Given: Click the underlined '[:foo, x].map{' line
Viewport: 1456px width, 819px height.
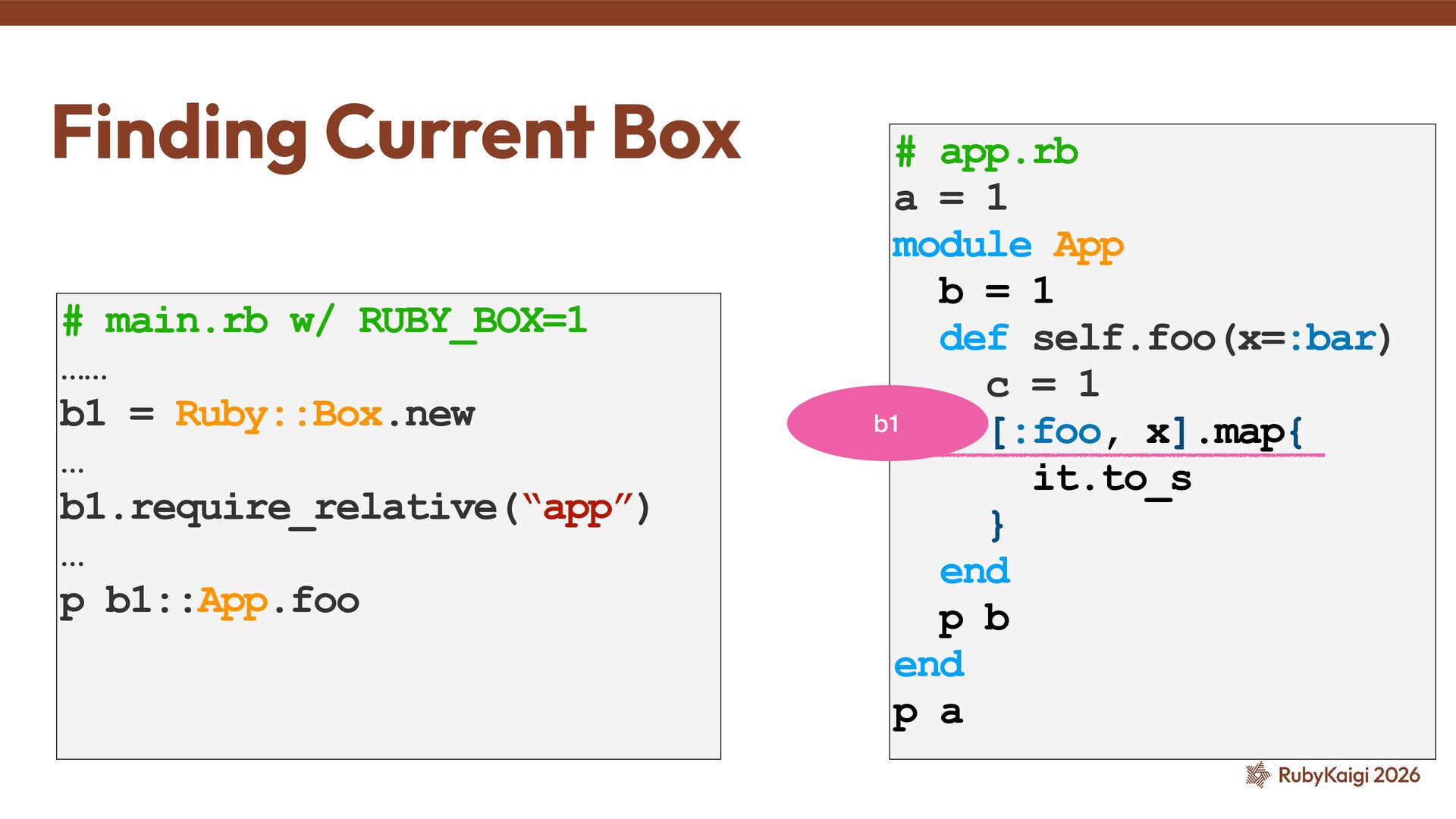Looking at the screenshot, I should click(x=1147, y=432).
